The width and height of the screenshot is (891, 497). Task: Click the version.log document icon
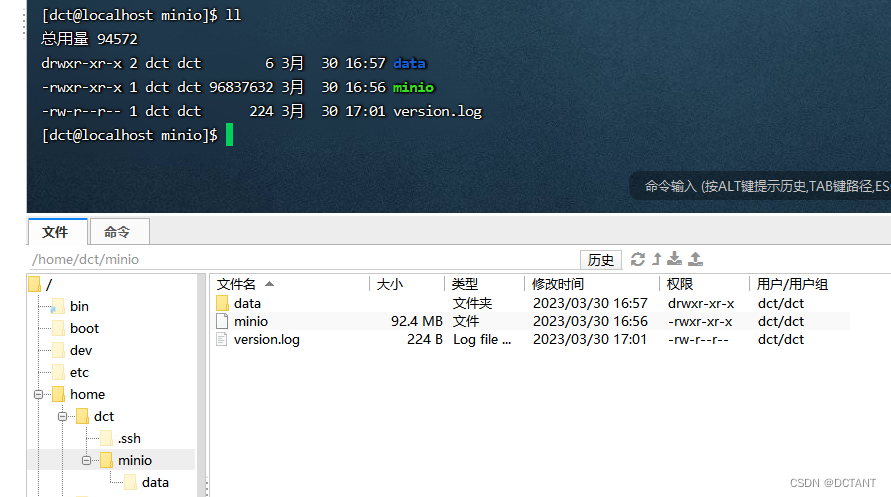click(x=222, y=340)
